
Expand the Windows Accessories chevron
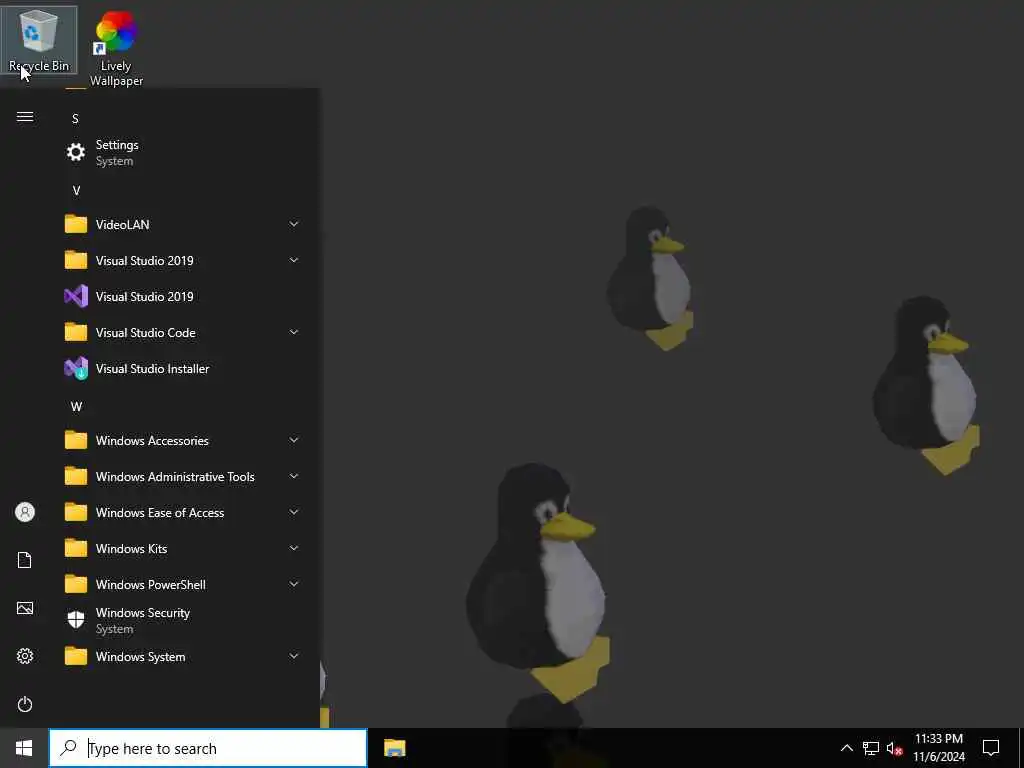click(x=294, y=440)
